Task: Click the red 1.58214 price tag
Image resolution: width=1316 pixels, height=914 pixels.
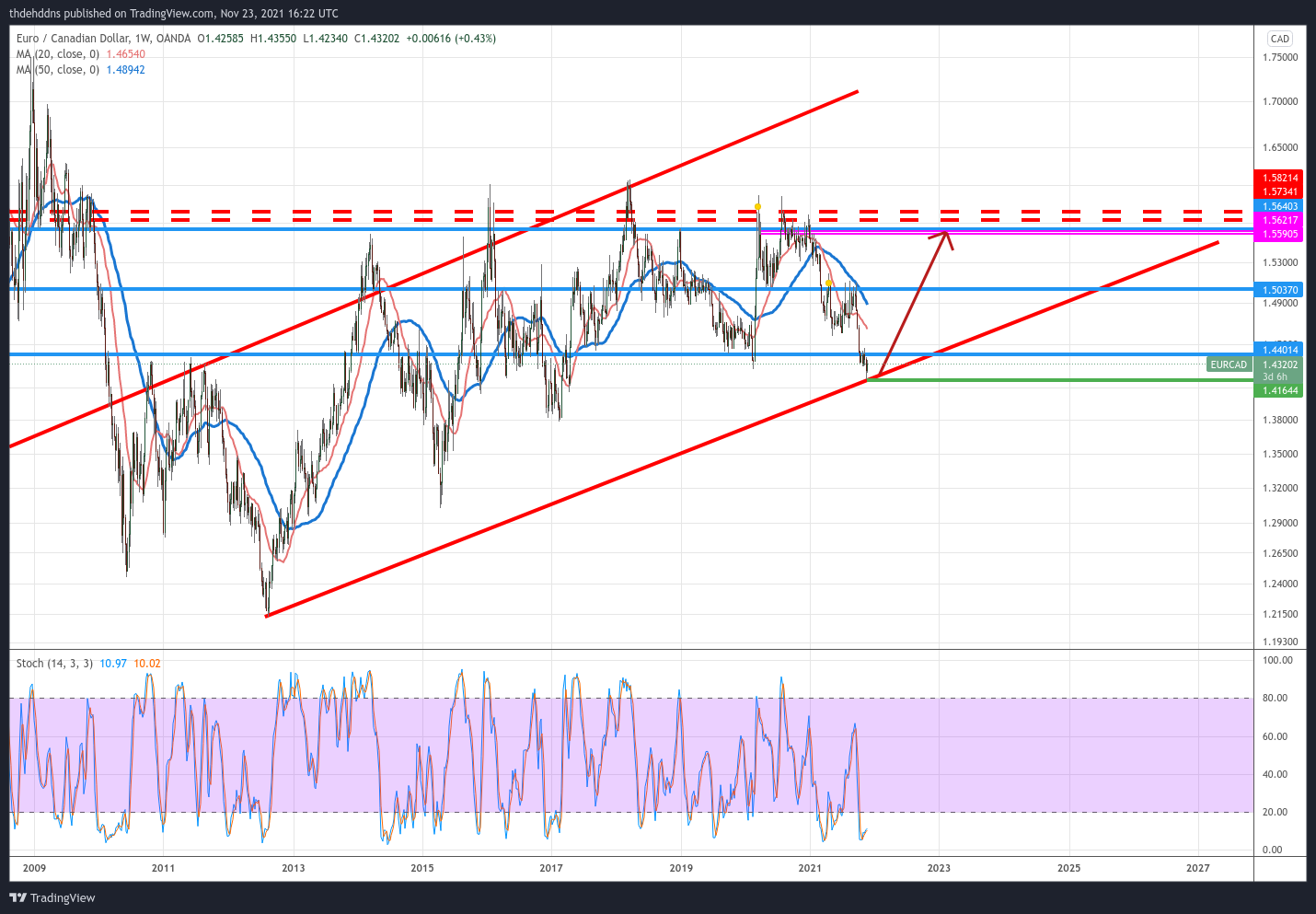Action: click(1279, 178)
